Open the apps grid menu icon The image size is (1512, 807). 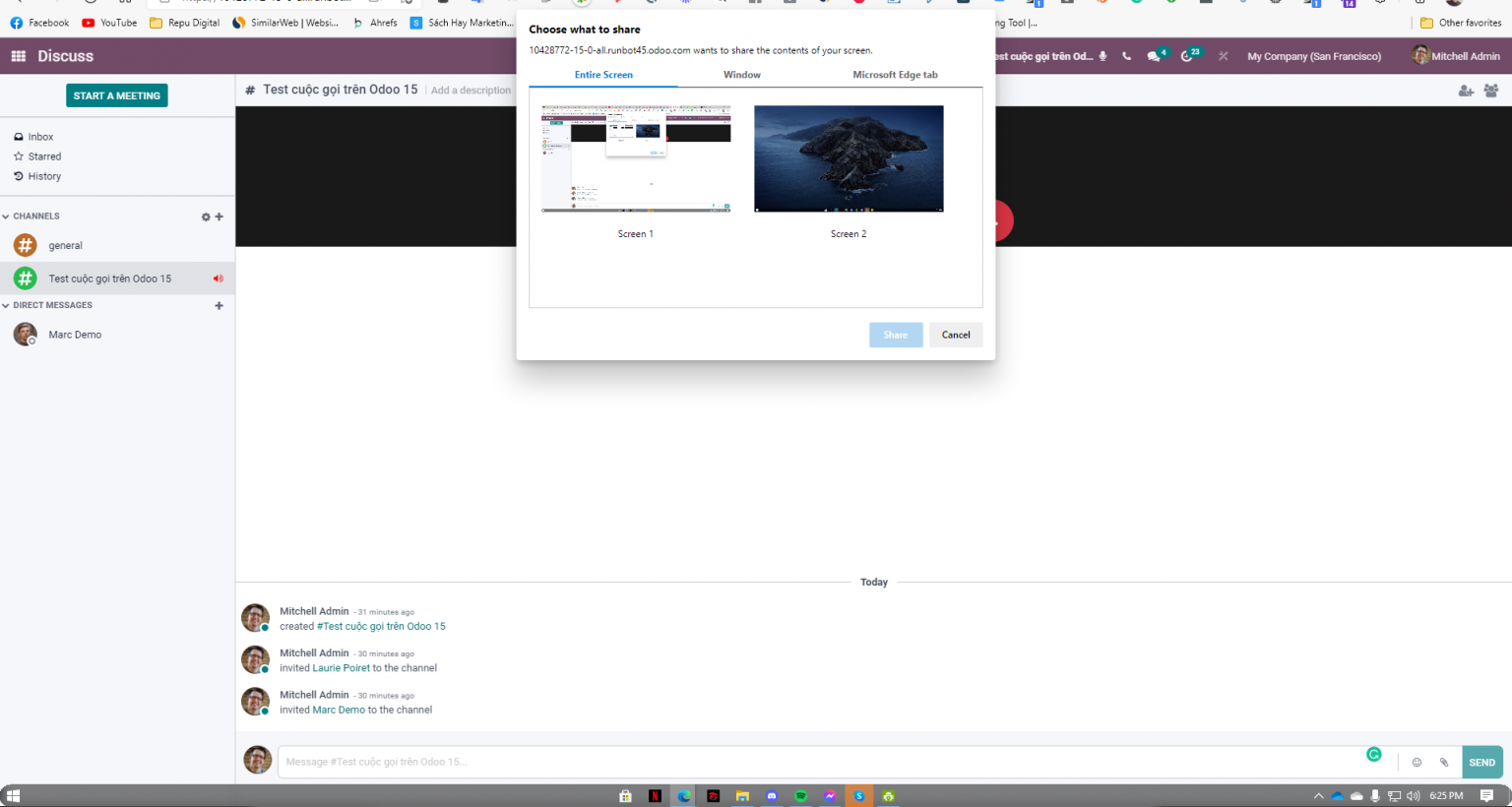point(18,56)
